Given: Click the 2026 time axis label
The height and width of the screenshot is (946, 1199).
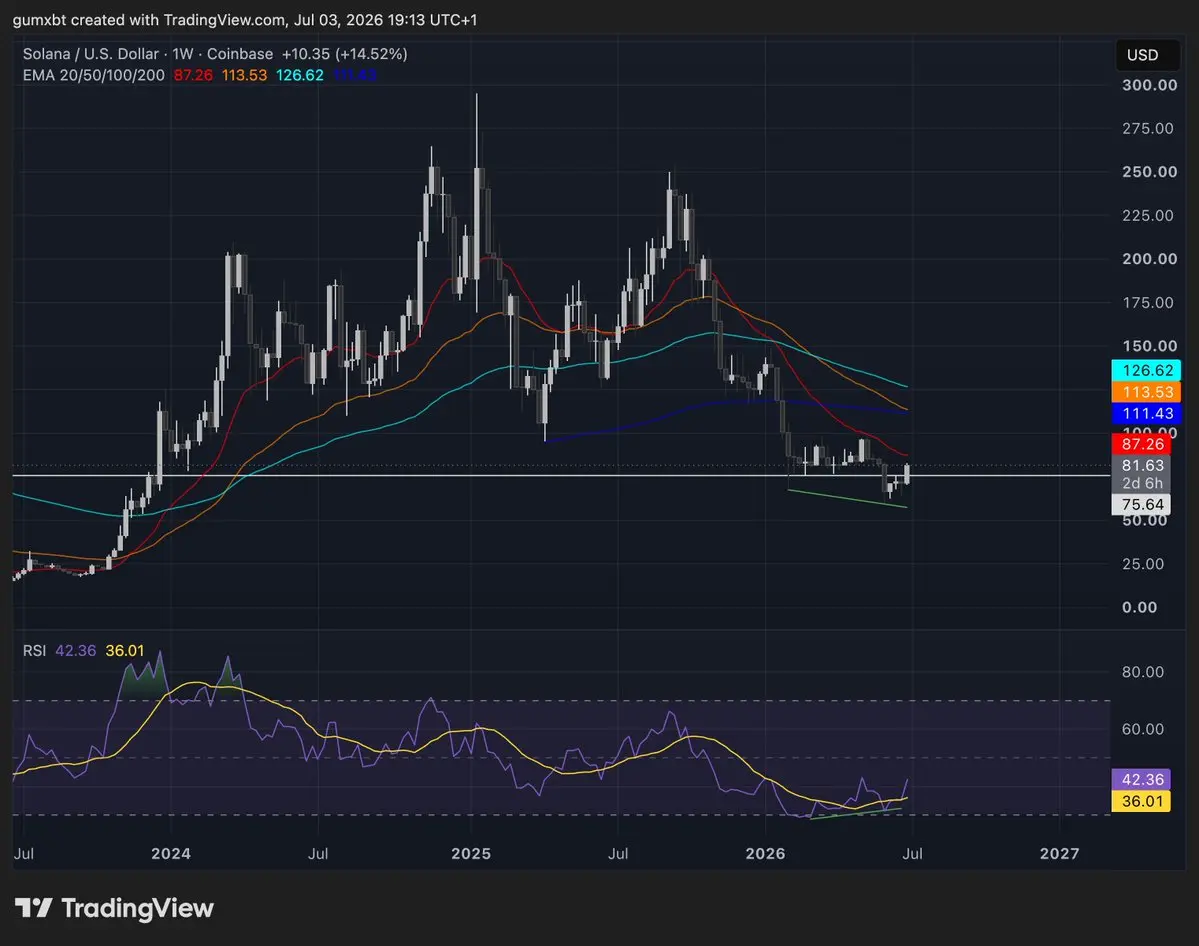Looking at the screenshot, I should 765,853.
